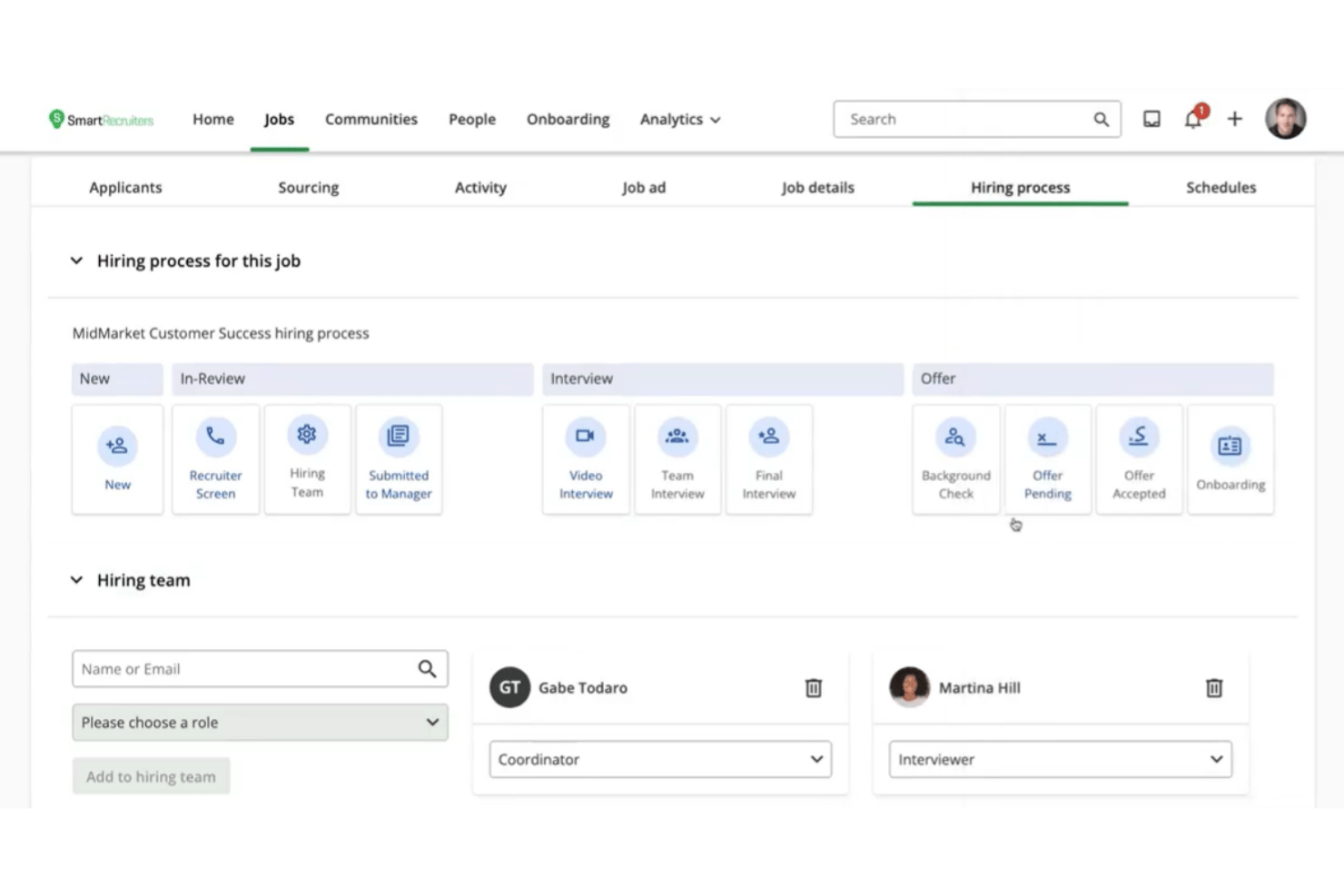This screenshot has width=1344, height=896.
Task: Click Gabe Todaro's GT avatar
Action: (509, 688)
